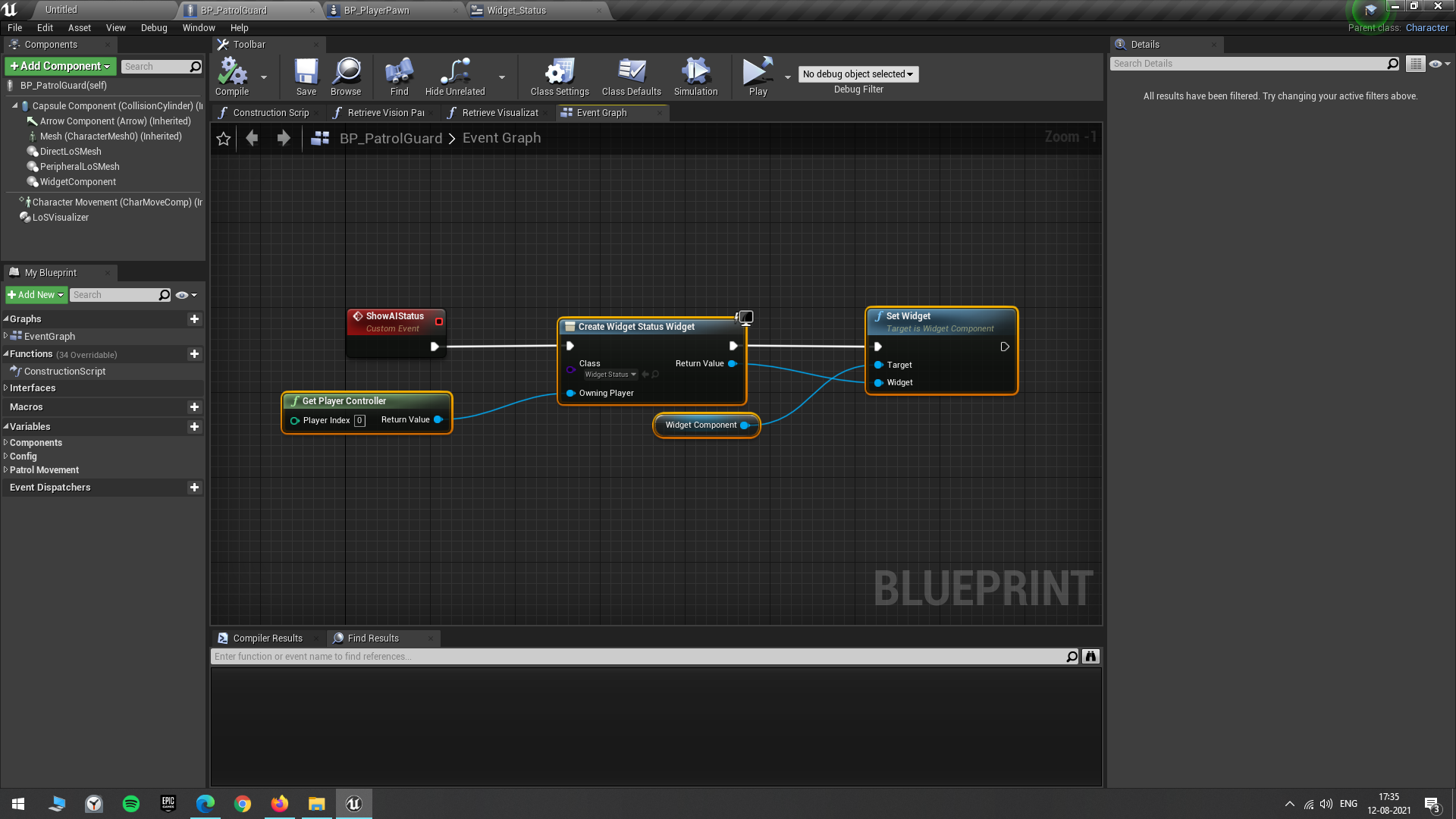This screenshot has width=1456, height=819.
Task: Switch to Compiler Results tab
Action: [268, 639]
